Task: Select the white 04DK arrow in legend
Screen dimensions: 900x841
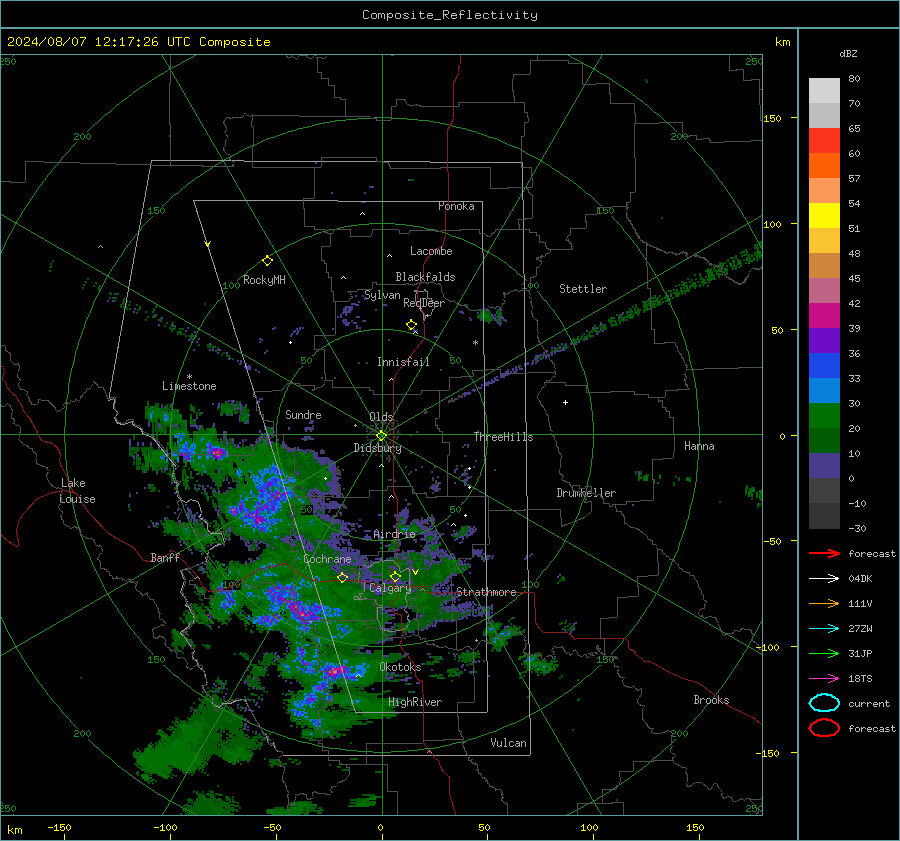Action: (824, 579)
